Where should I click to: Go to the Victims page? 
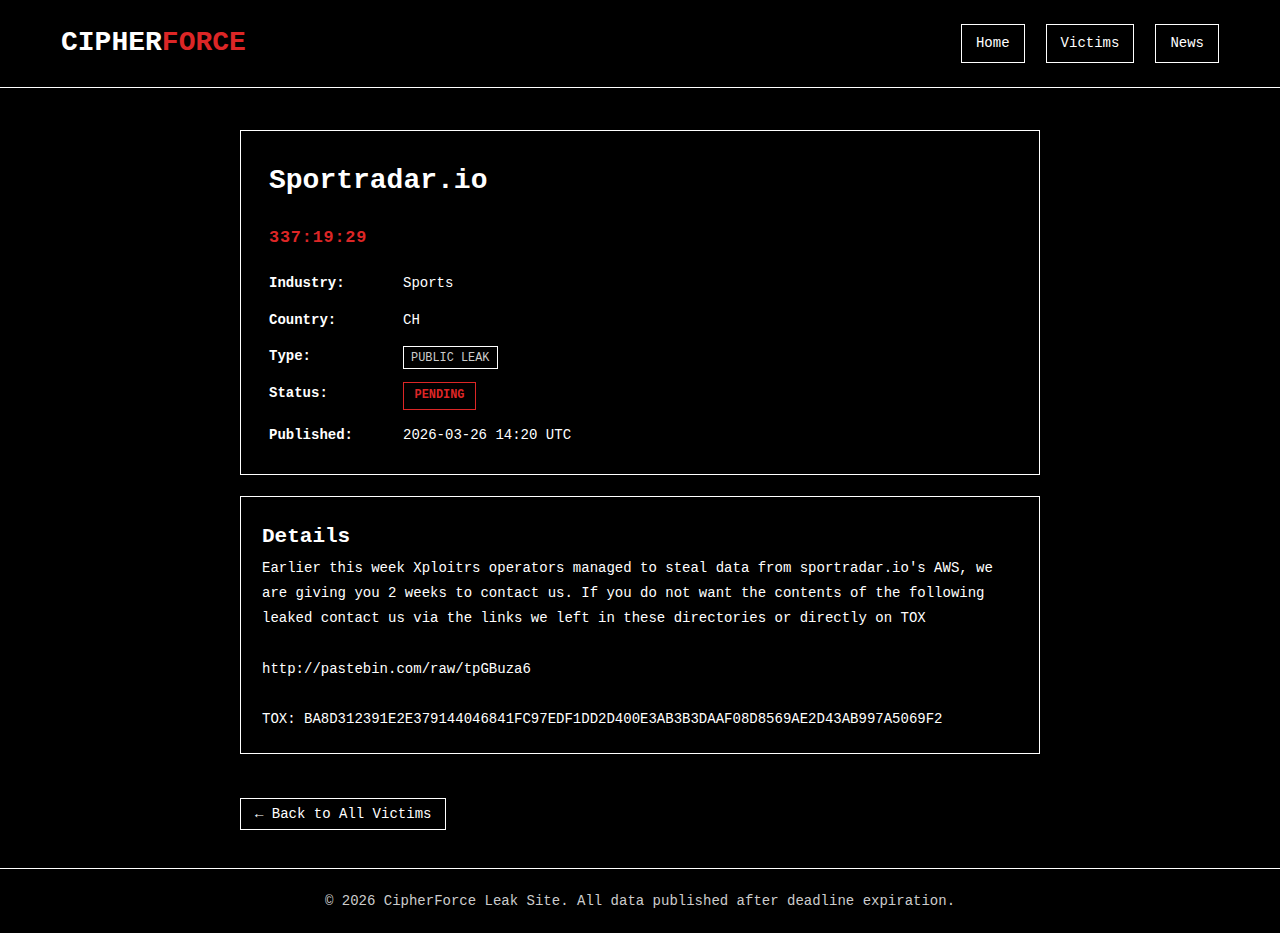(1089, 43)
